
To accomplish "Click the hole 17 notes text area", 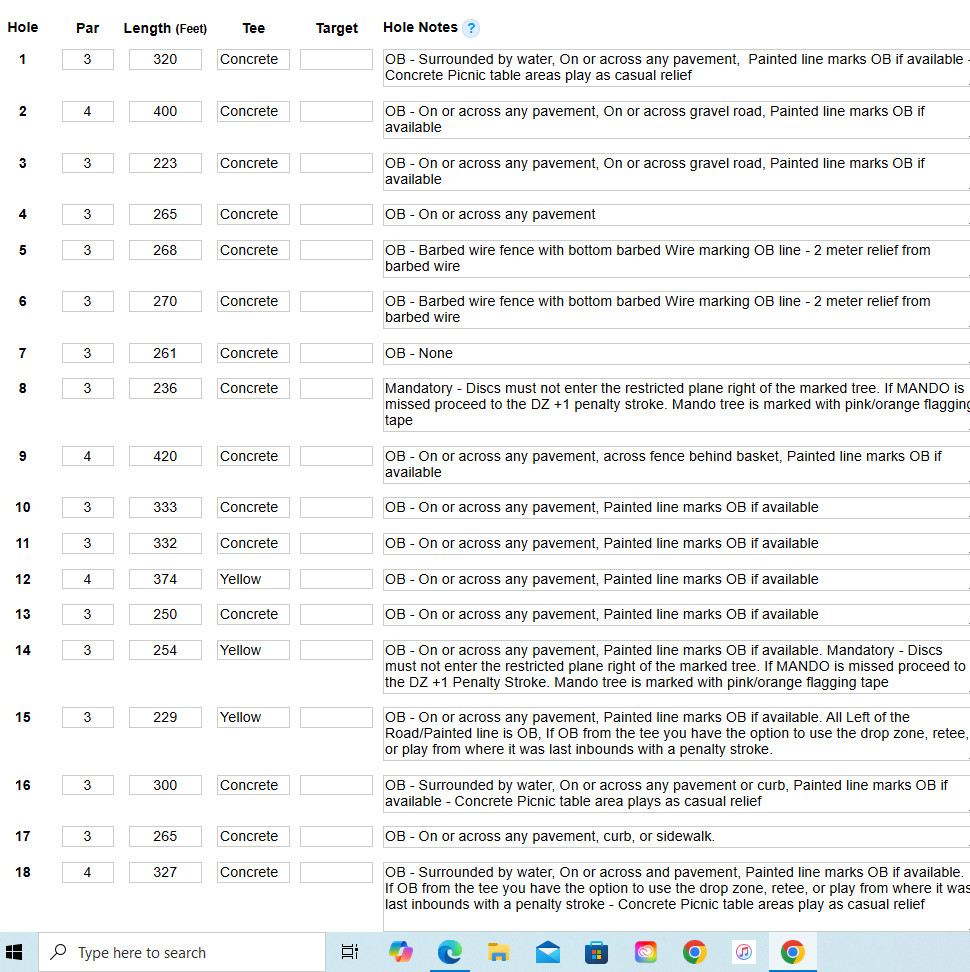I will click(676, 837).
